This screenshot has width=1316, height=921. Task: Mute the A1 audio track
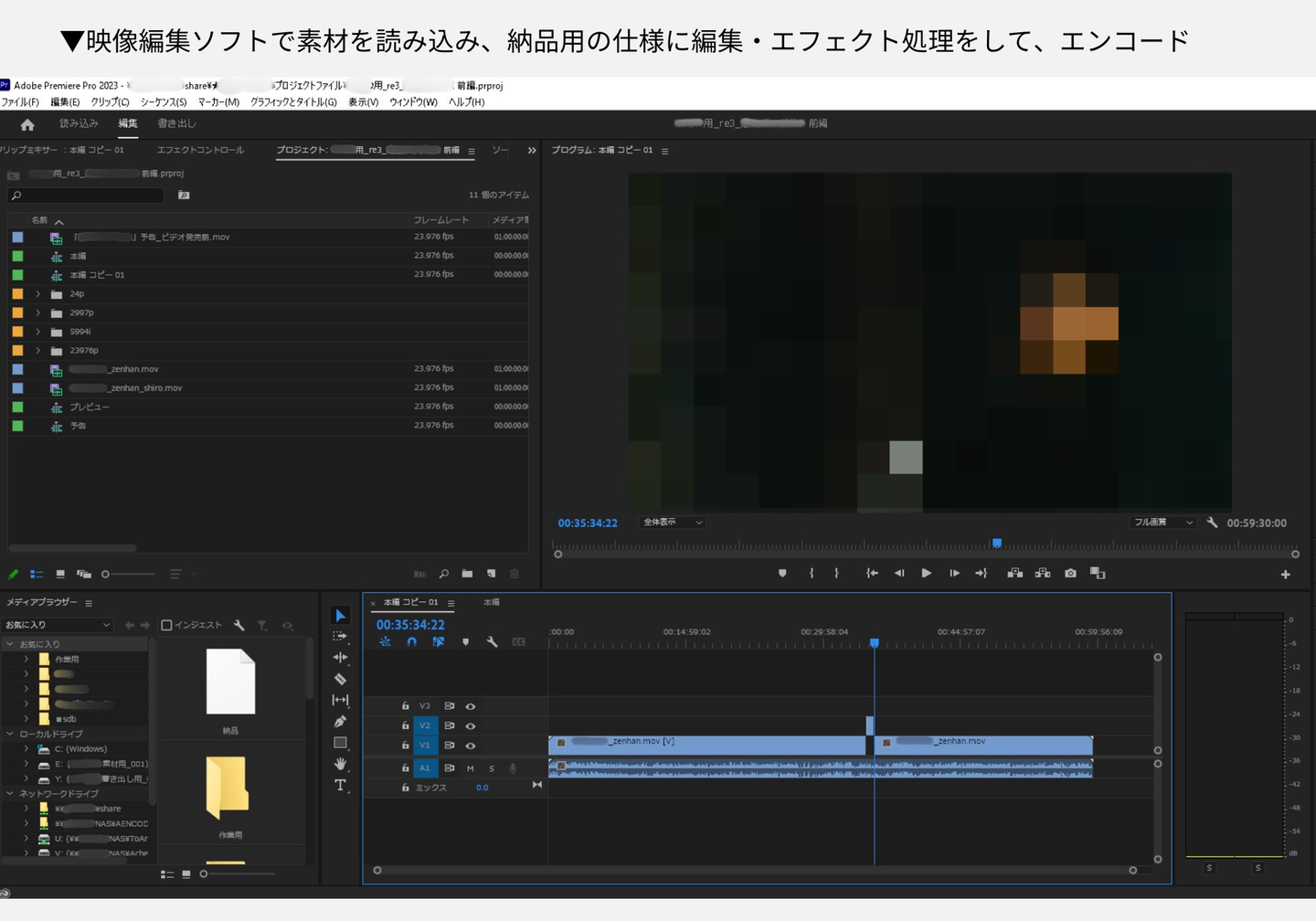coord(471,768)
